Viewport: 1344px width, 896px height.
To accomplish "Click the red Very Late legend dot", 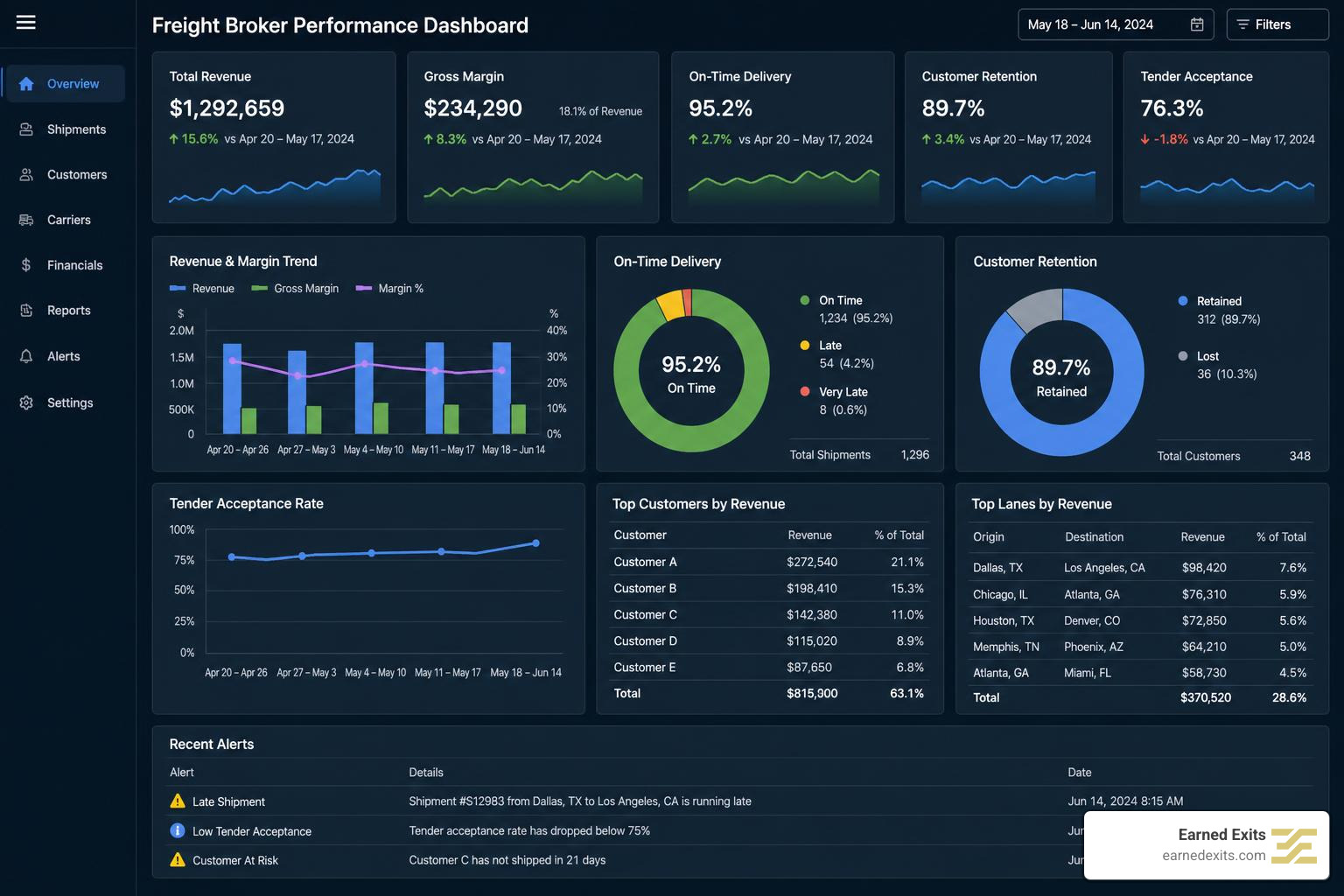I will coord(805,391).
